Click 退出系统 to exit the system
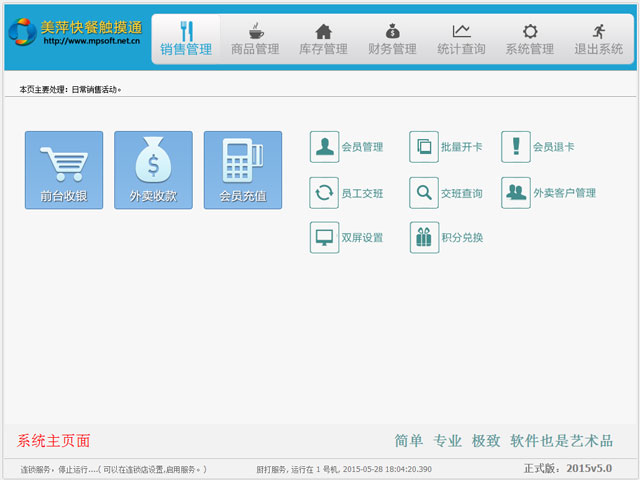Screen dimensions: 640x480 click(598, 40)
